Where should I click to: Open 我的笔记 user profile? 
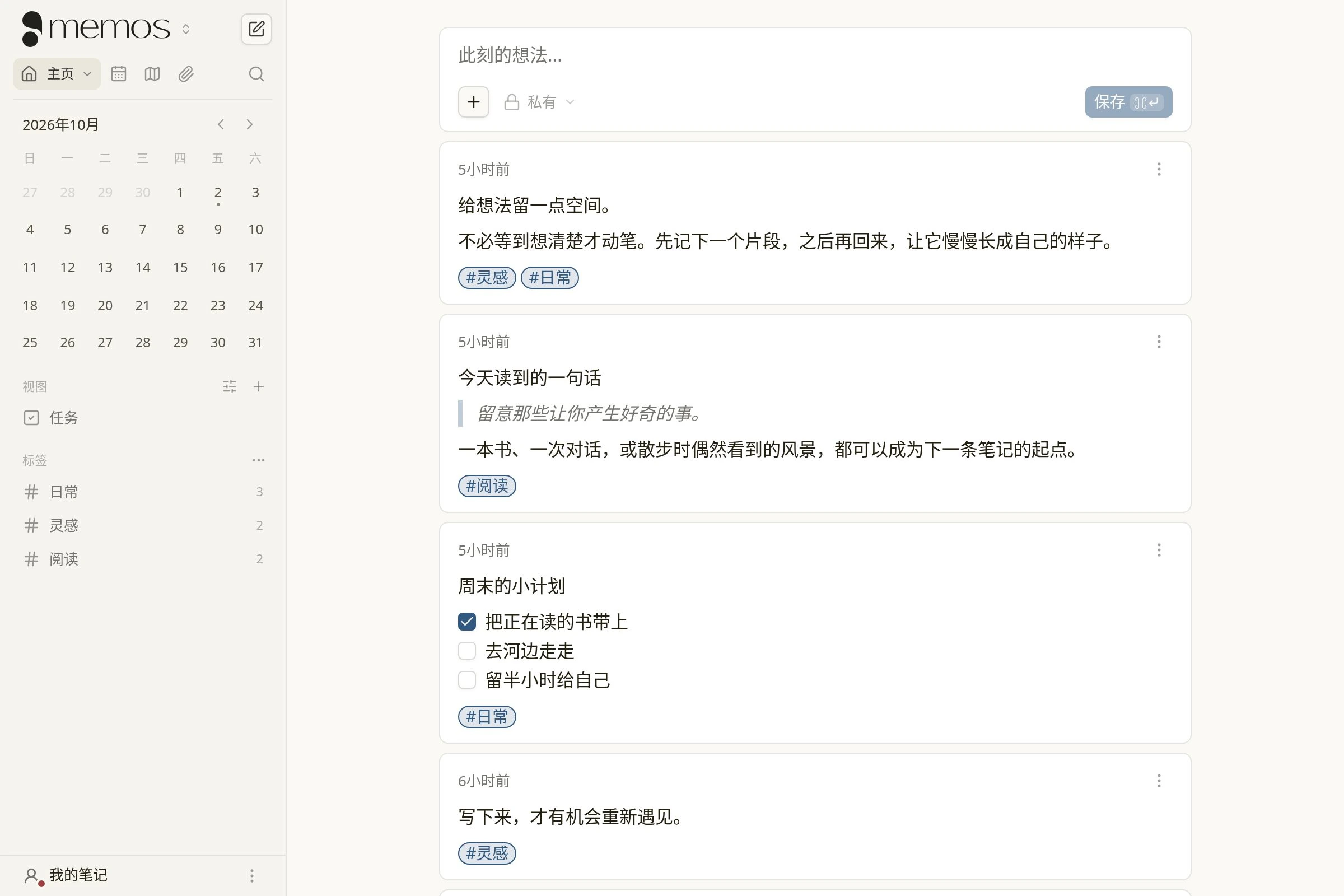pyautogui.click(x=66, y=875)
